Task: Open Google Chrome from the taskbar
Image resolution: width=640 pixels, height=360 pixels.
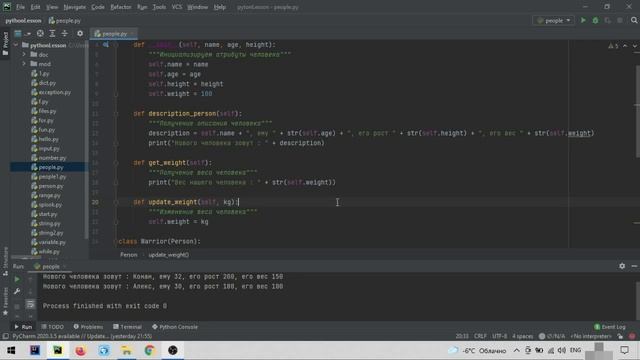Action: pyautogui.click(x=149, y=351)
